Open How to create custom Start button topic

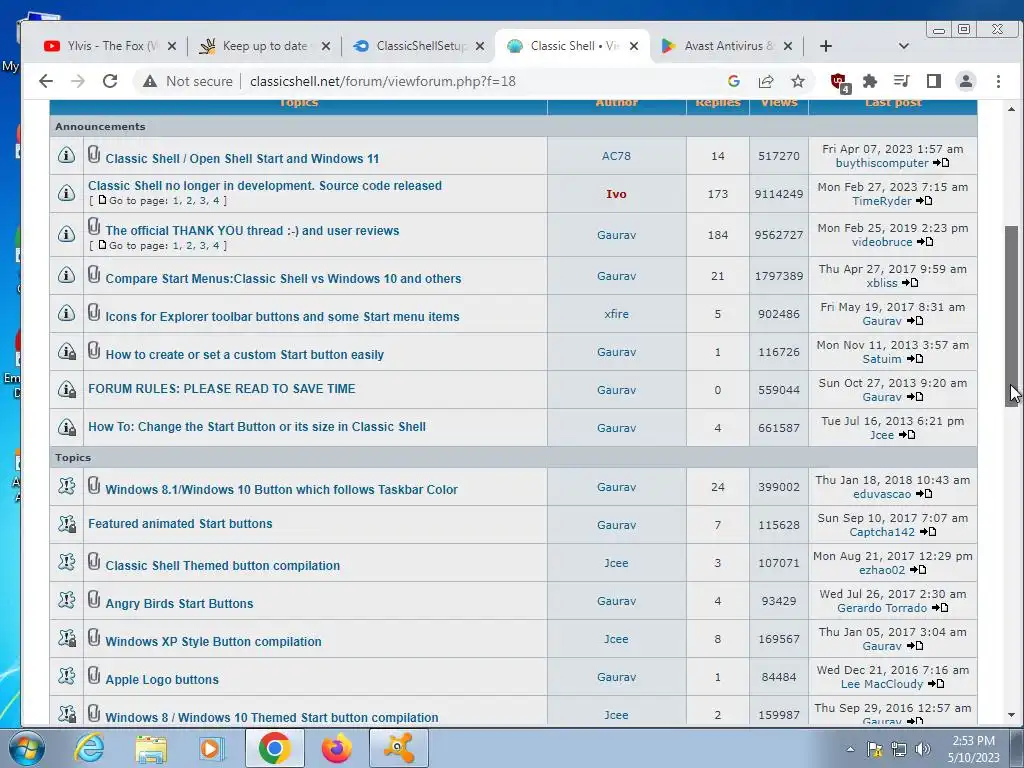pyautogui.click(x=244, y=355)
